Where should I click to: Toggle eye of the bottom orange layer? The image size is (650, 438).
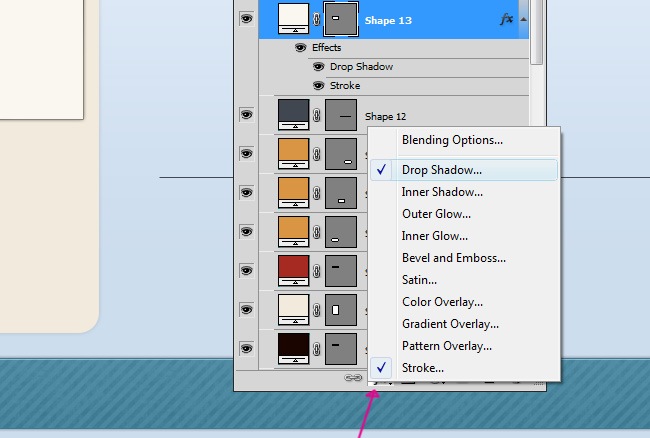[246, 232]
